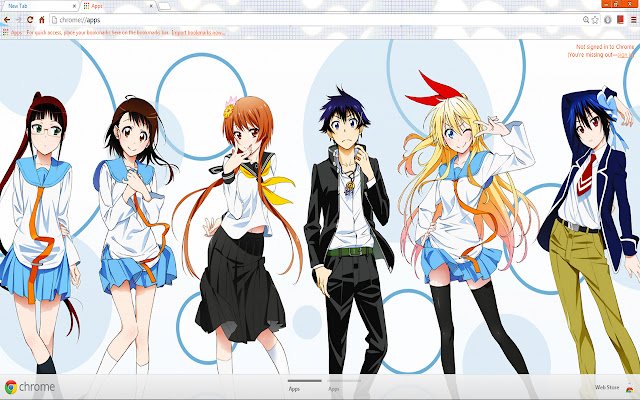
Task: Go back with the Back arrow
Action: tap(7, 20)
